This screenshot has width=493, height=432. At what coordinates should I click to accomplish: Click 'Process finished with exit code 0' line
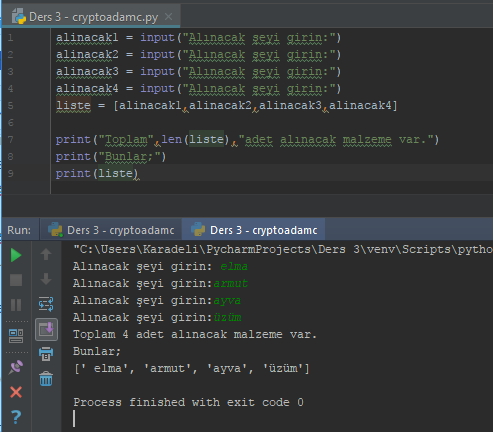point(188,402)
